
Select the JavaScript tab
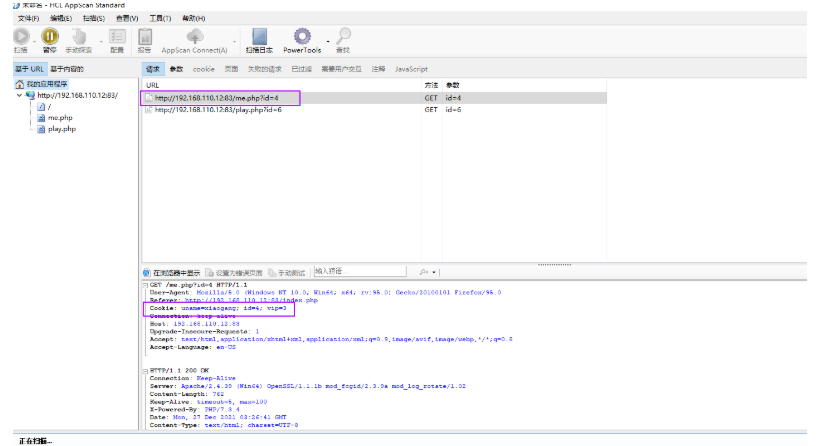[x=411, y=69]
